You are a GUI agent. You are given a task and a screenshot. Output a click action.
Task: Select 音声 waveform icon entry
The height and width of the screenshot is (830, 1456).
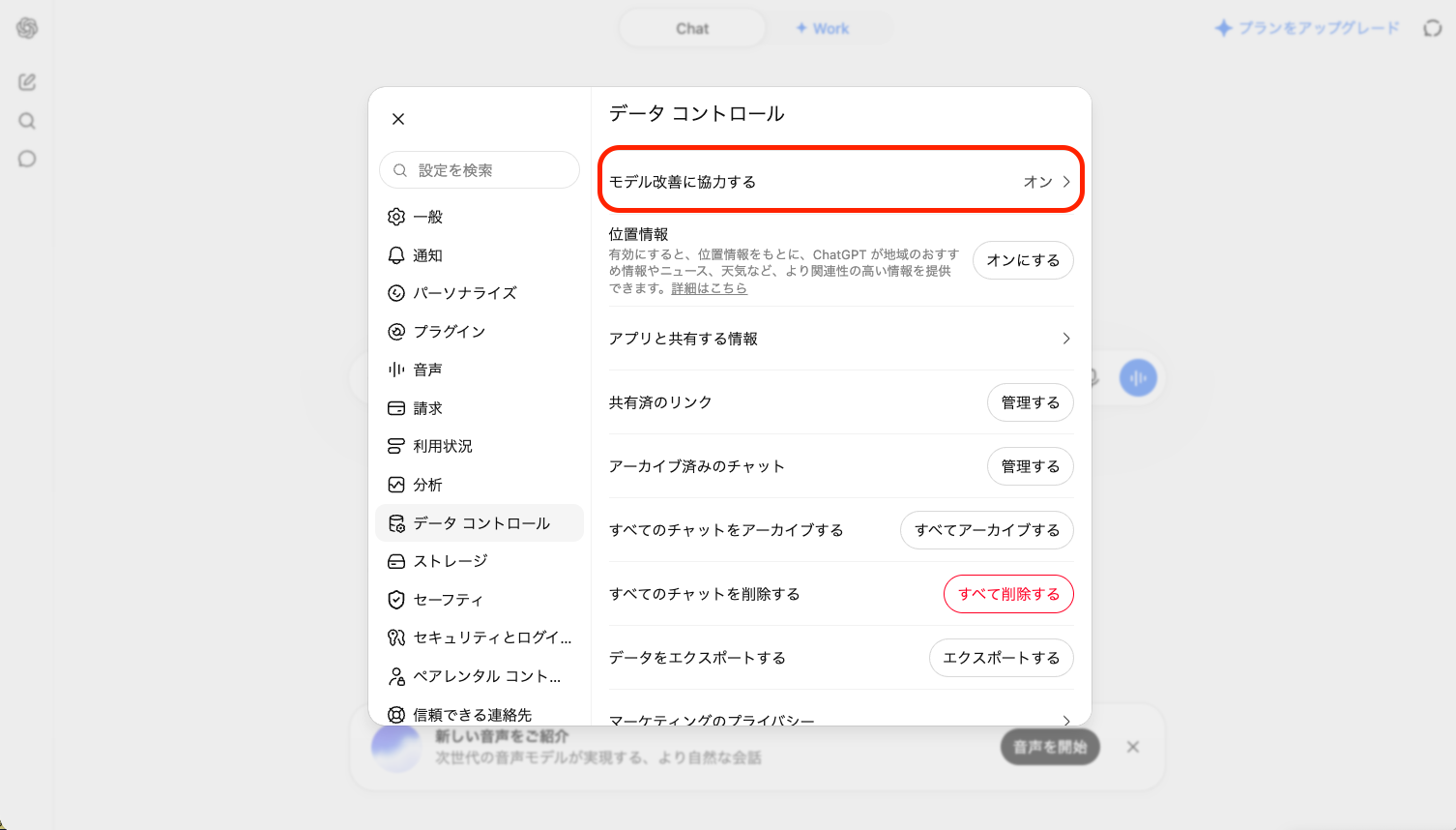pyautogui.click(x=396, y=370)
